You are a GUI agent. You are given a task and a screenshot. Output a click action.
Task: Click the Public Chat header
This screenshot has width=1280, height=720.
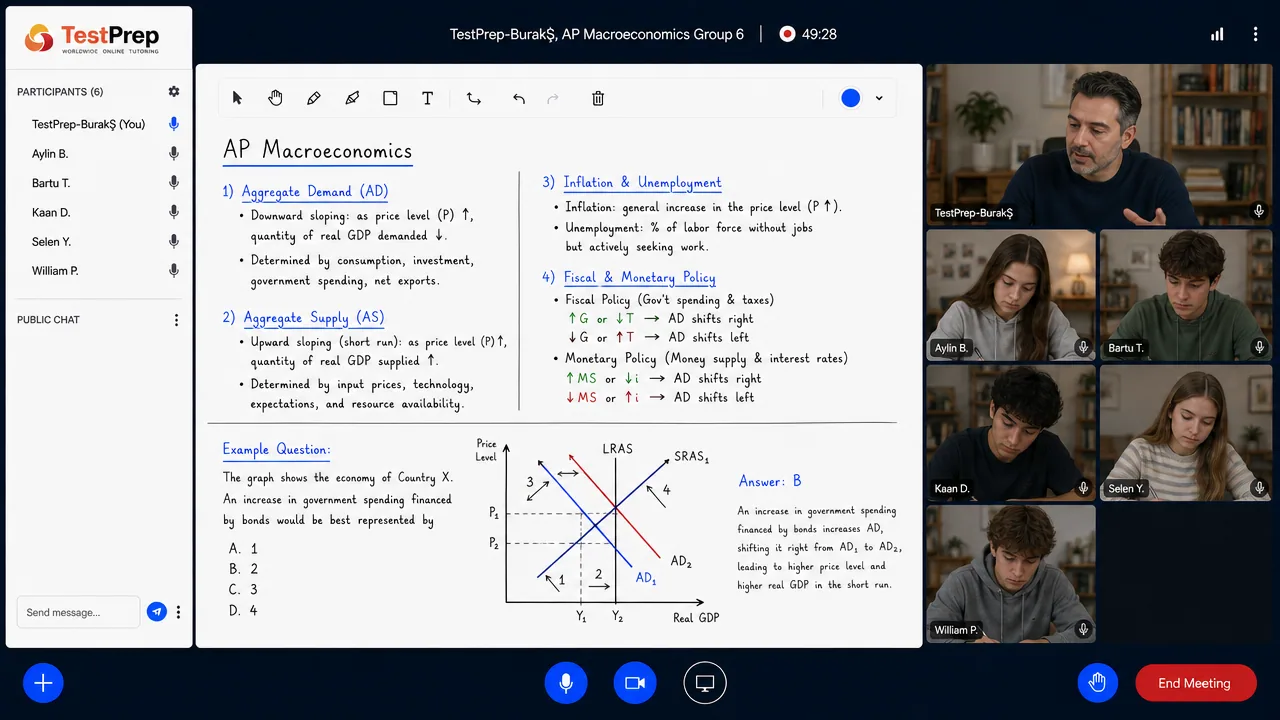coord(48,320)
